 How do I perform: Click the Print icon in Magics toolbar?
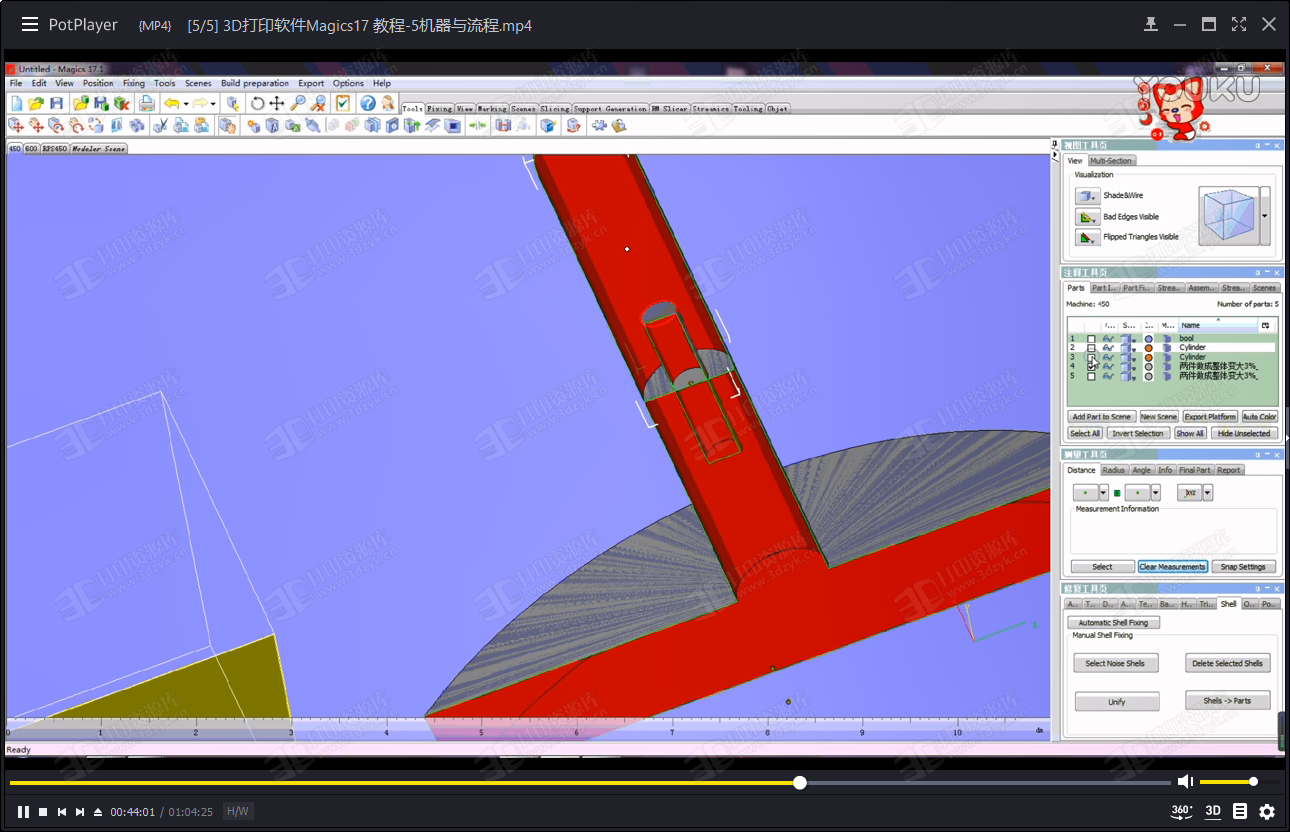pos(147,103)
